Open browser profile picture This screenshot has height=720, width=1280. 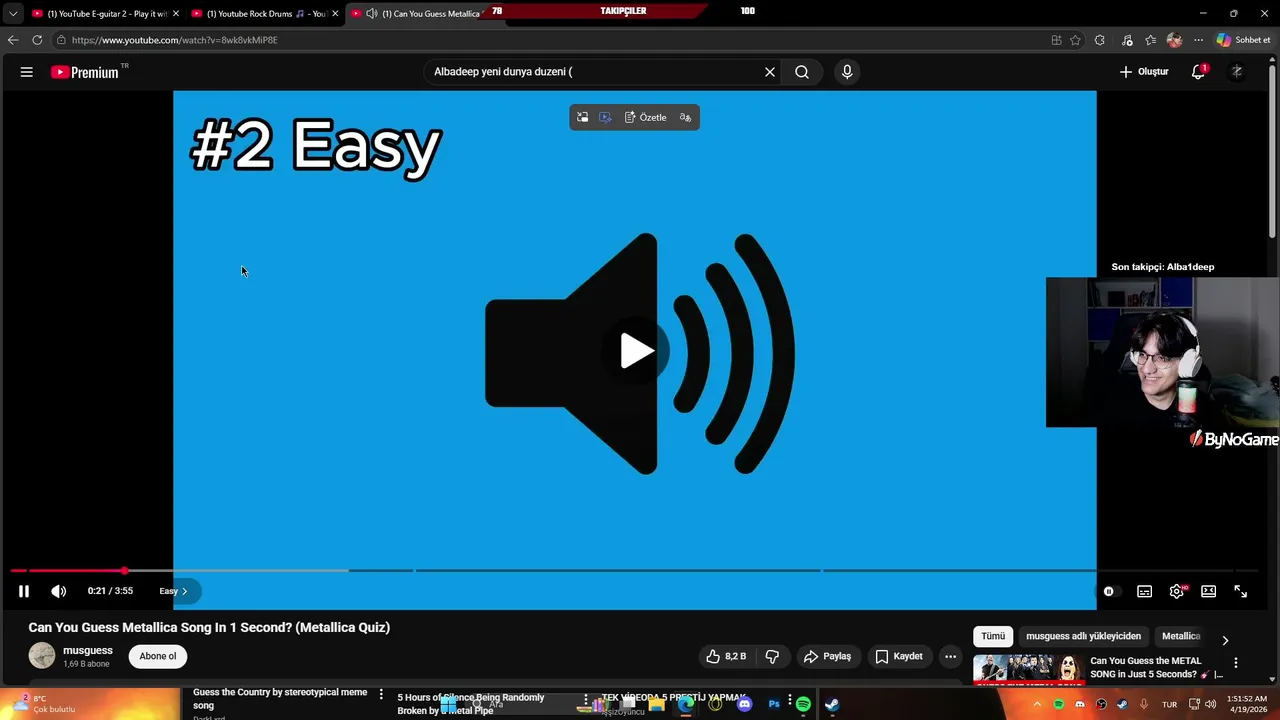pyautogui.click(x=1175, y=40)
